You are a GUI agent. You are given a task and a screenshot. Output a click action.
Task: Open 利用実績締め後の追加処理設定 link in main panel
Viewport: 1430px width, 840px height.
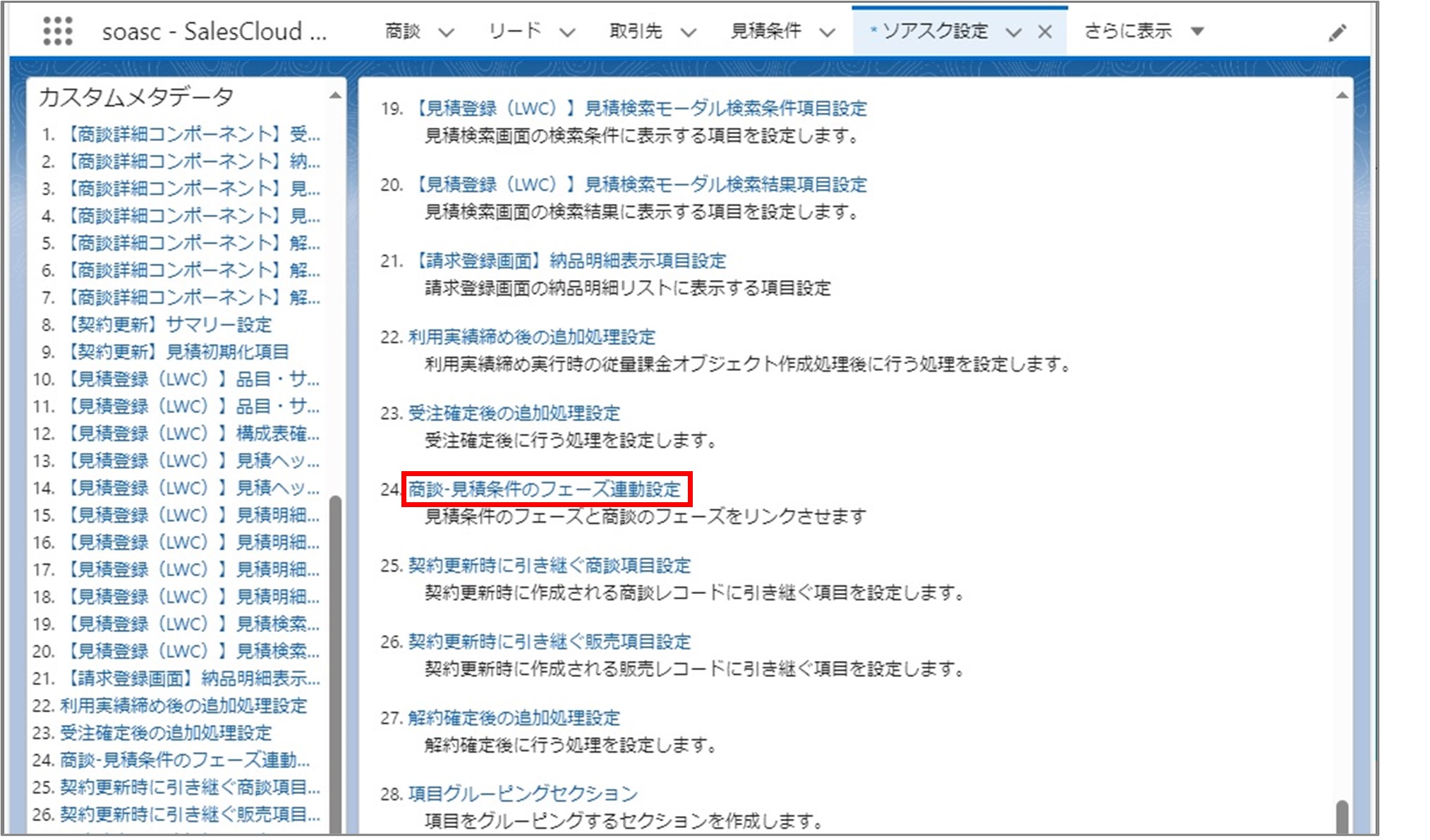531,336
